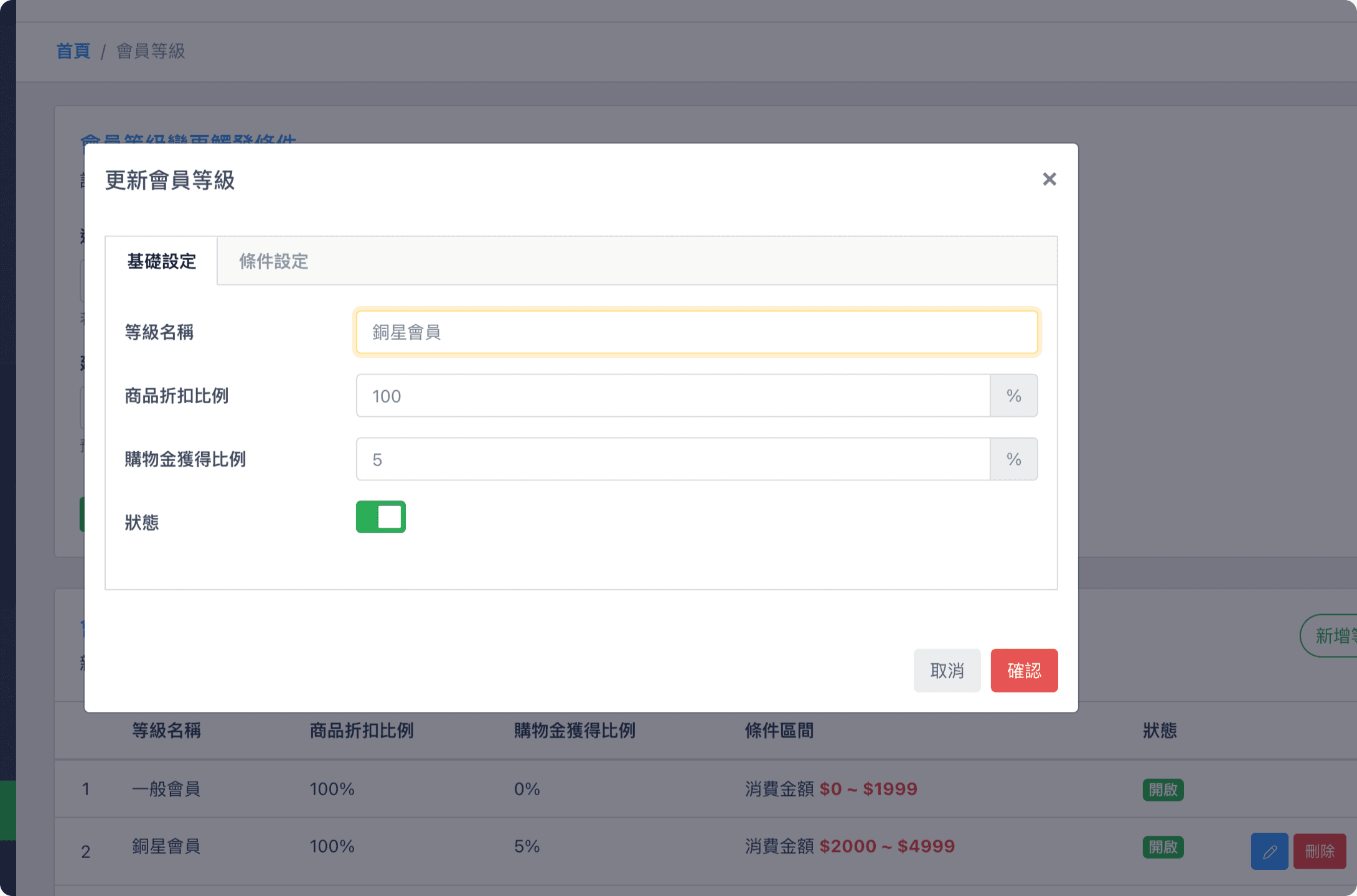Click the 條件區間 column header
Screen dimensions: 1357x896
click(779, 730)
